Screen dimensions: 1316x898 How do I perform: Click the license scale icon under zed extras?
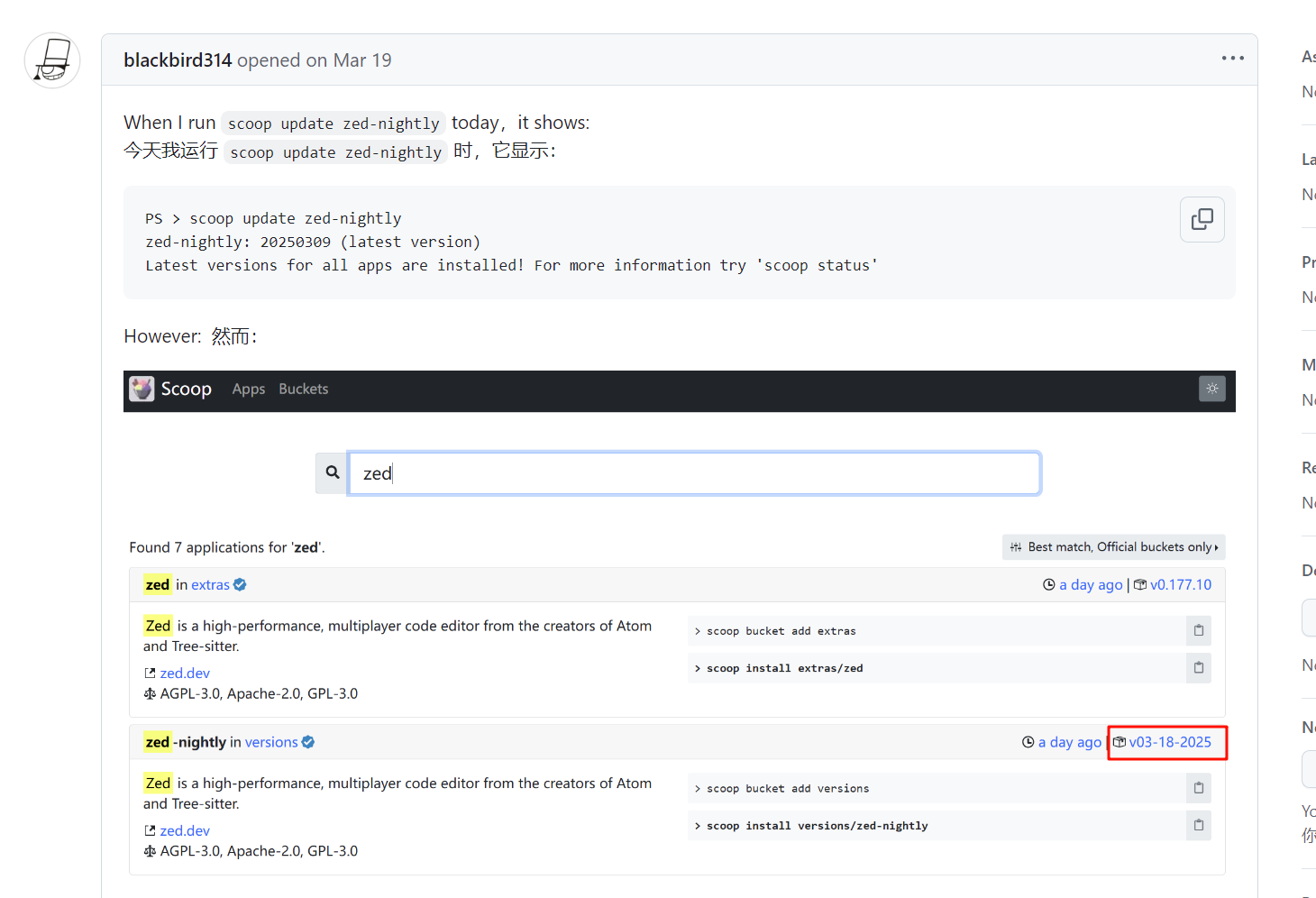pyautogui.click(x=150, y=693)
